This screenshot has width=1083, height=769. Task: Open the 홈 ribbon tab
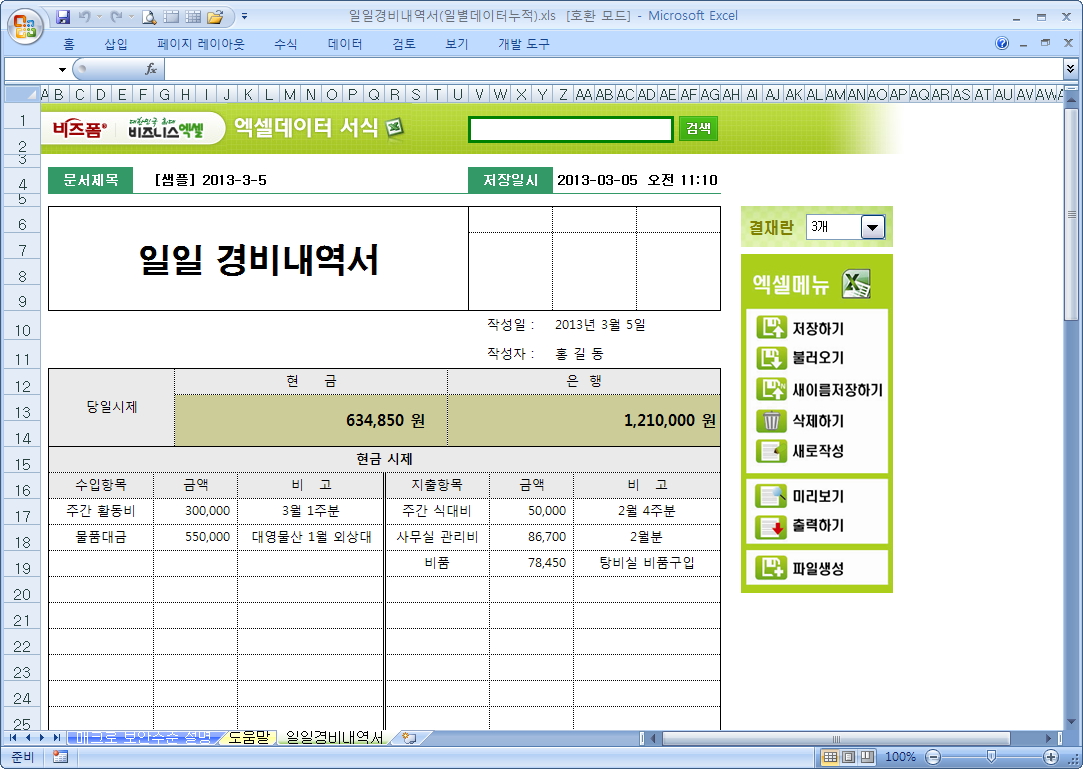69,44
